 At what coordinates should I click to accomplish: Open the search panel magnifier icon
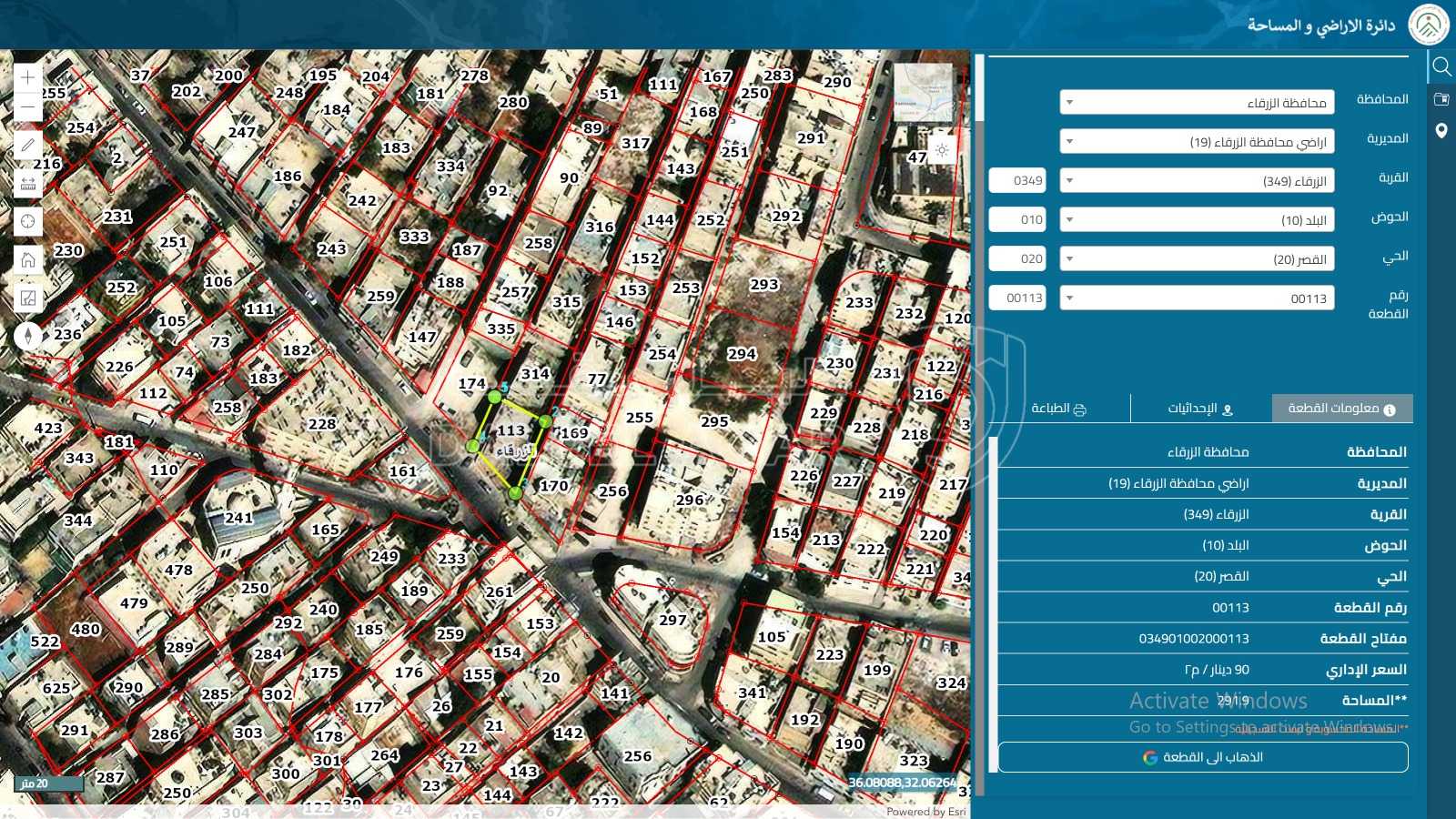[1441, 66]
